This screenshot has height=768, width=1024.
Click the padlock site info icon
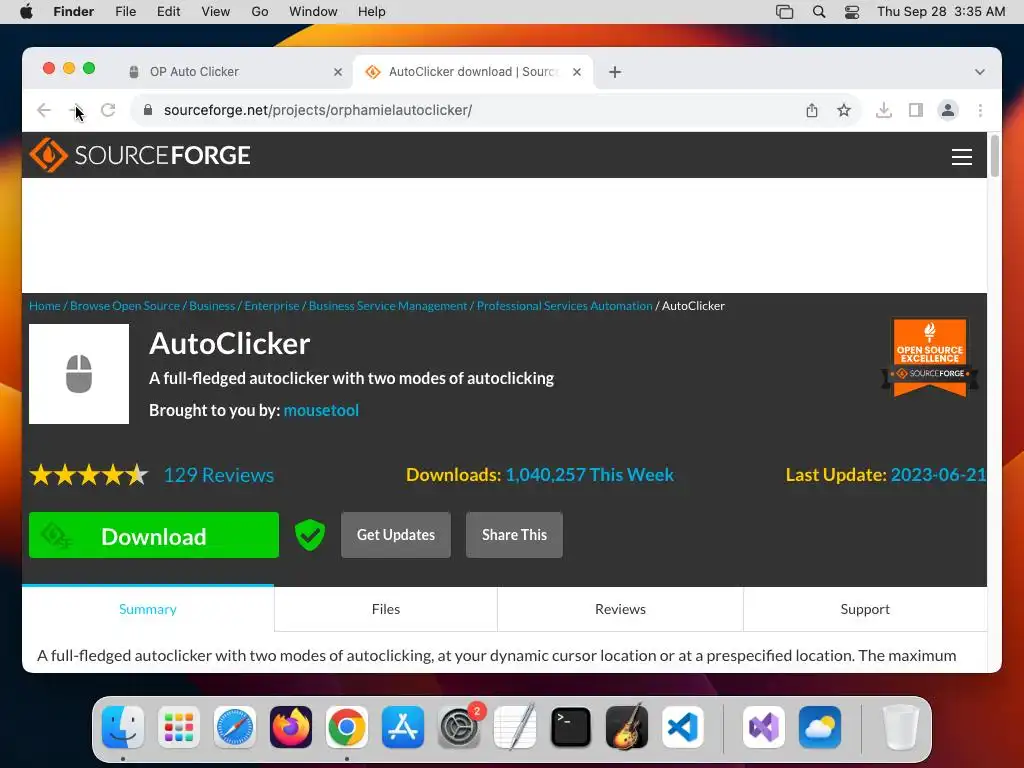[148, 110]
